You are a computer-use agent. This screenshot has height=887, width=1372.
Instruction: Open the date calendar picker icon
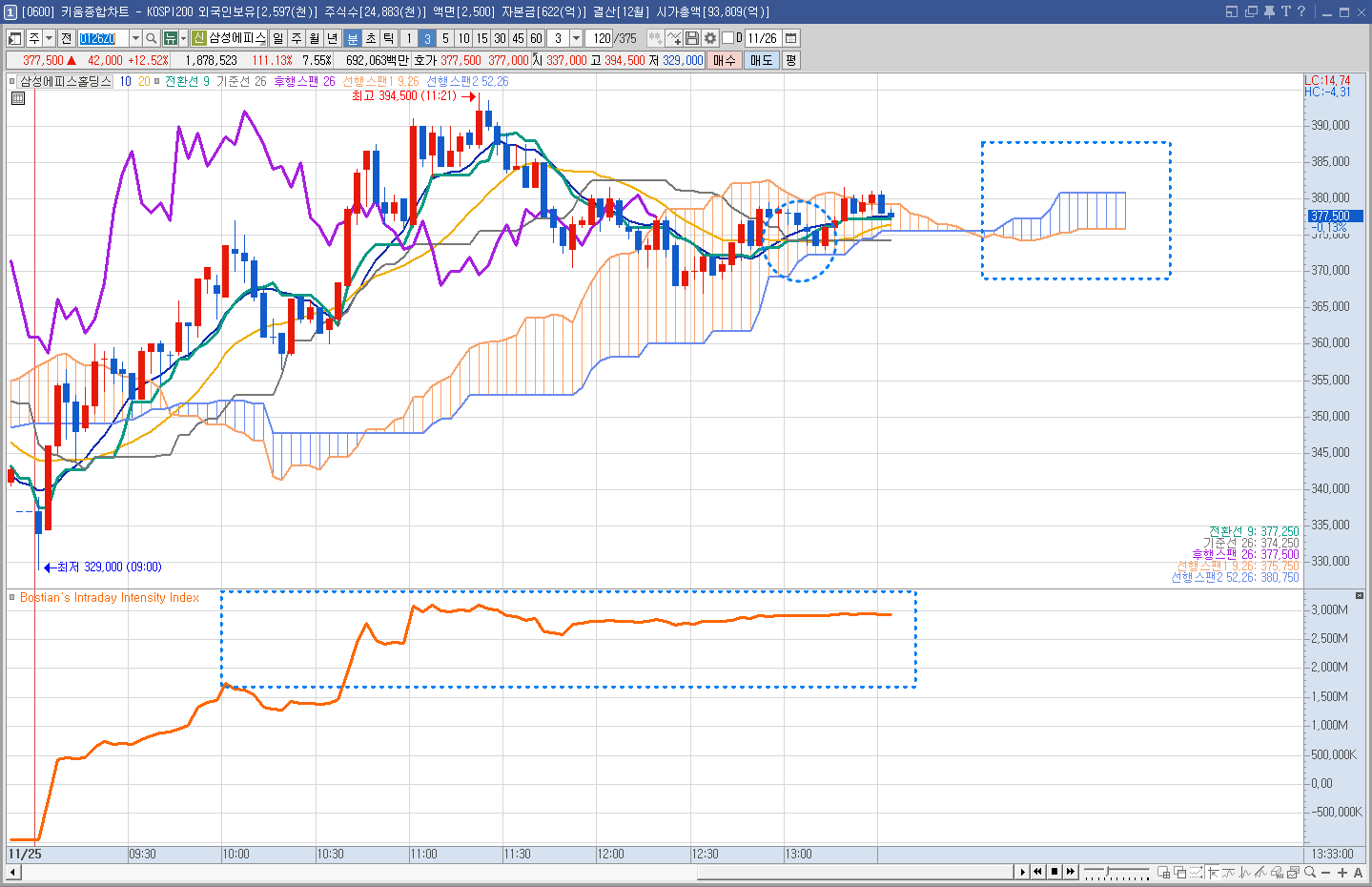click(790, 38)
